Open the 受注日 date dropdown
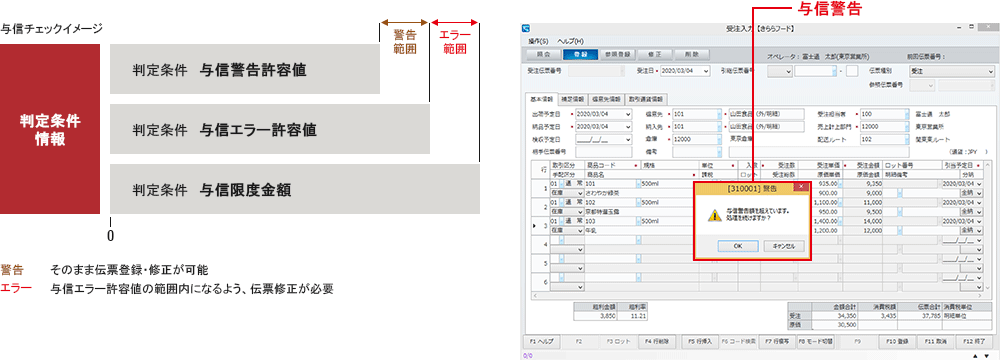Viewport: 1000px width, 360px height. tap(706, 71)
